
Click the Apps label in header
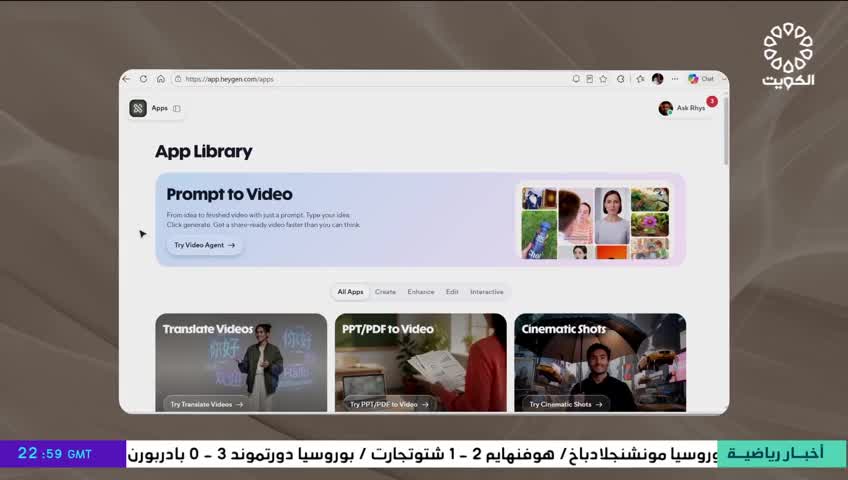(160, 108)
